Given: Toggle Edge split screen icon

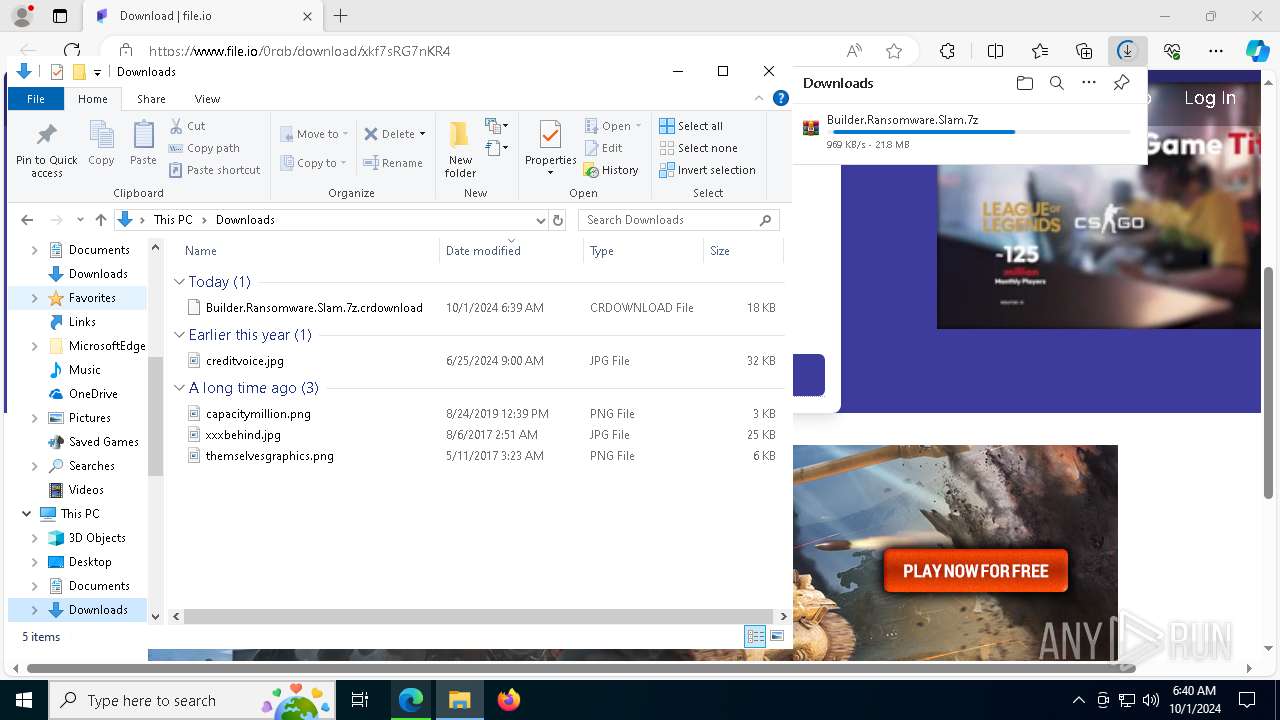Looking at the screenshot, I should (995, 51).
